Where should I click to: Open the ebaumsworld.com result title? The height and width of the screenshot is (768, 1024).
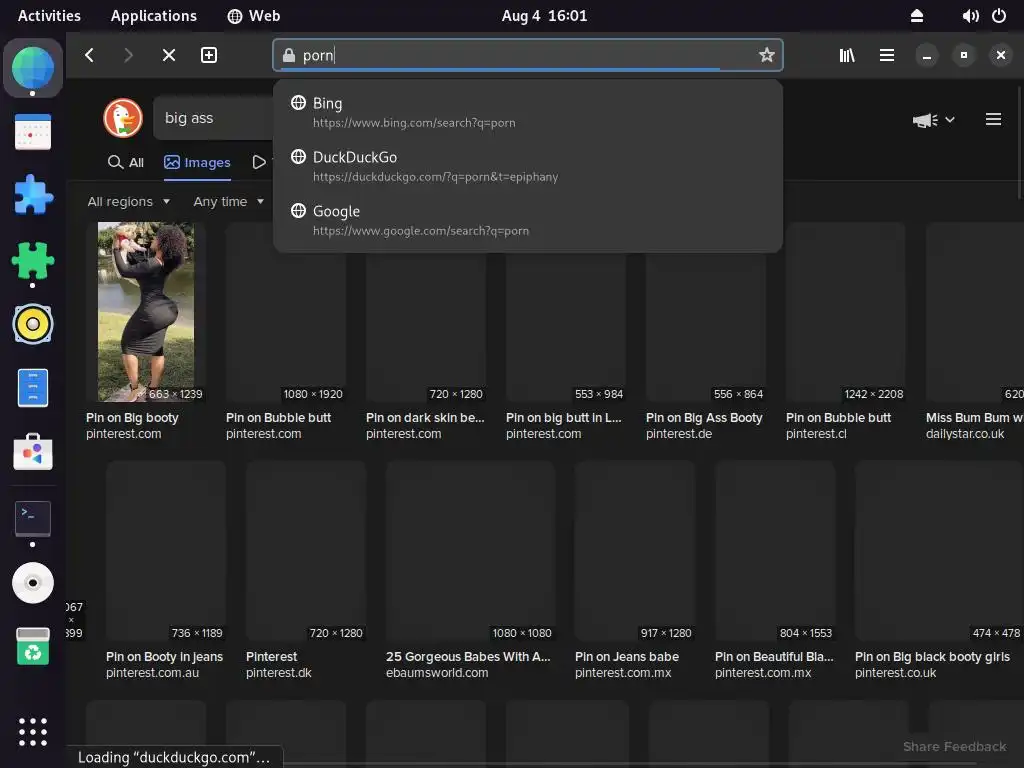point(468,657)
